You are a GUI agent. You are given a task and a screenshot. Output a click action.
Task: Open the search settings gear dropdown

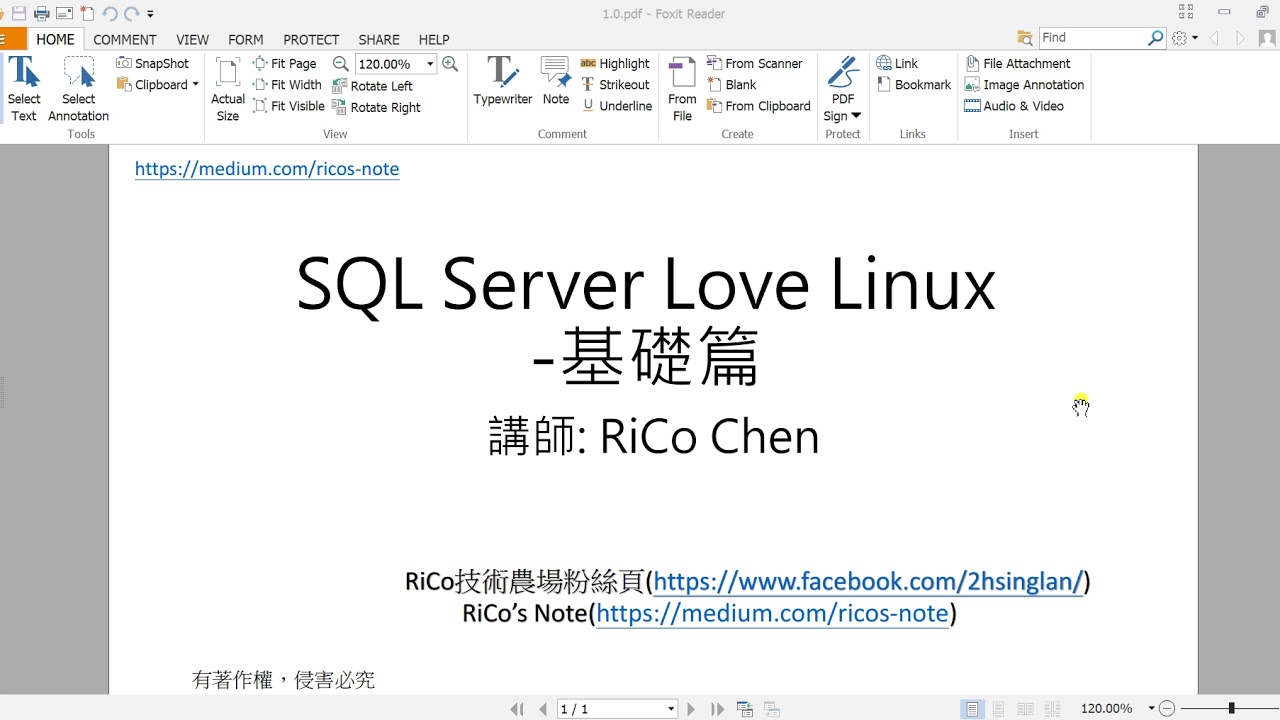pos(1185,38)
